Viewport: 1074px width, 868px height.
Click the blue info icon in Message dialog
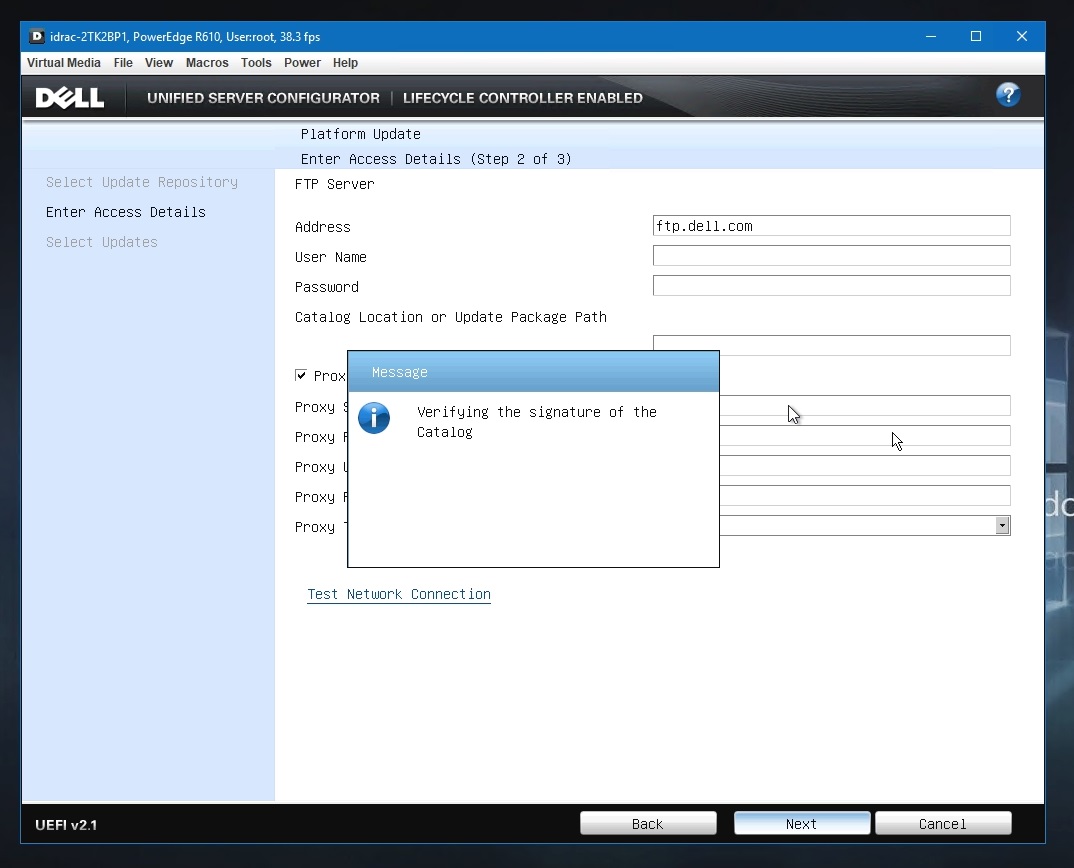click(374, 418)
